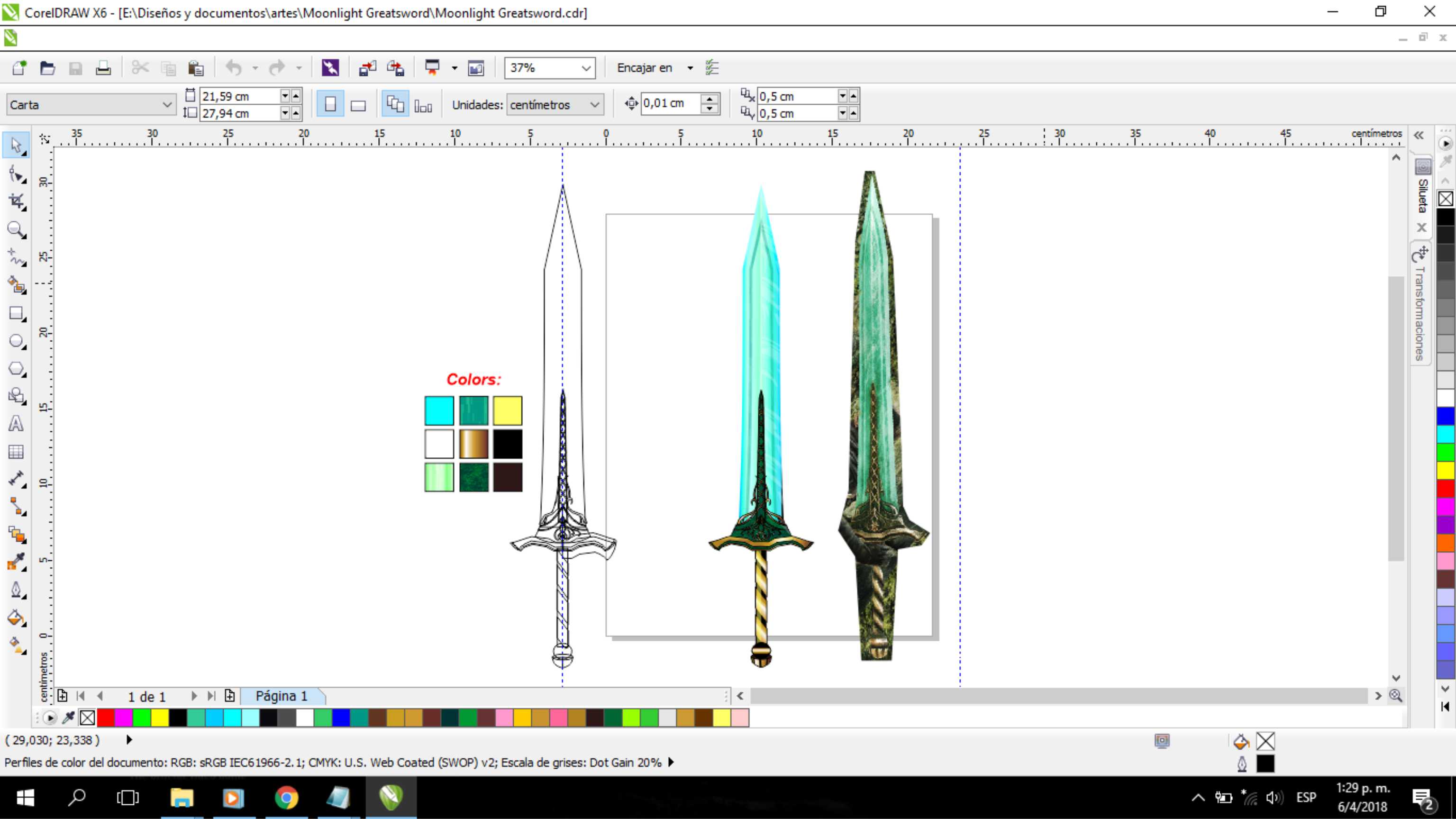This screenshot has width=1456, height=819.
Task: Click the Import icon
Action: click(367, 68)
